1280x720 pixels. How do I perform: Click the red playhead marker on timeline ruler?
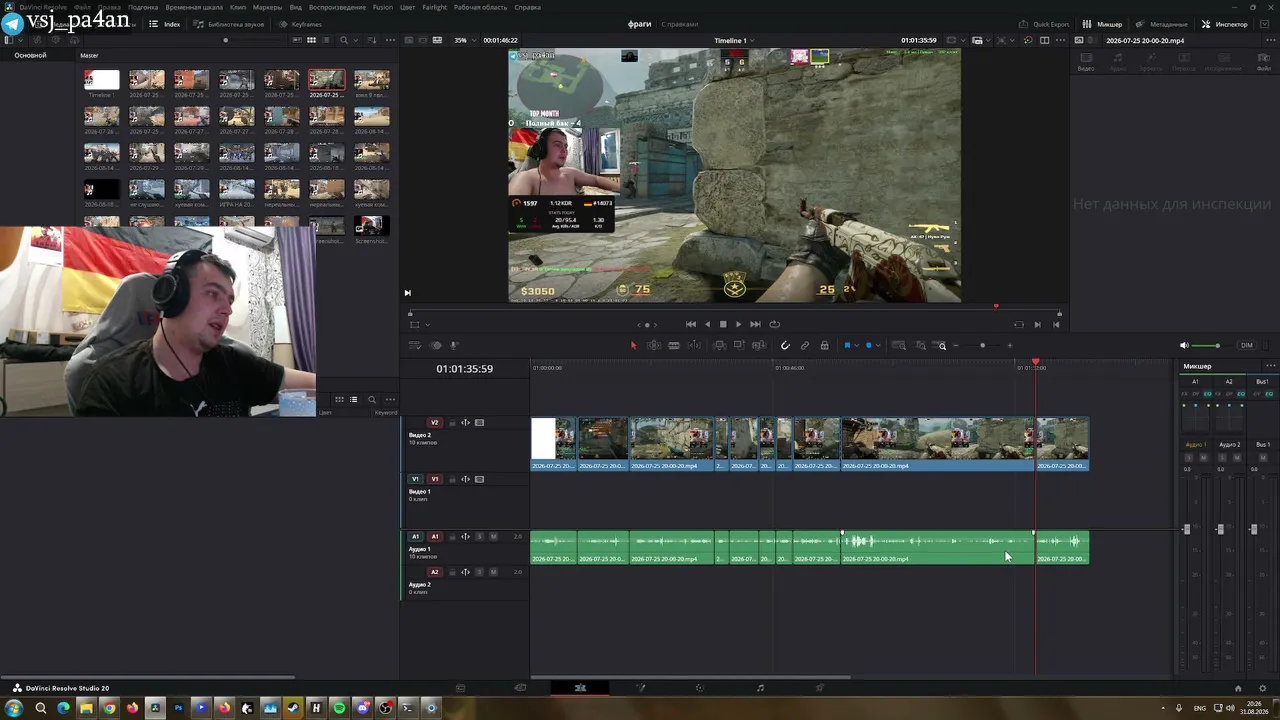1036,361
